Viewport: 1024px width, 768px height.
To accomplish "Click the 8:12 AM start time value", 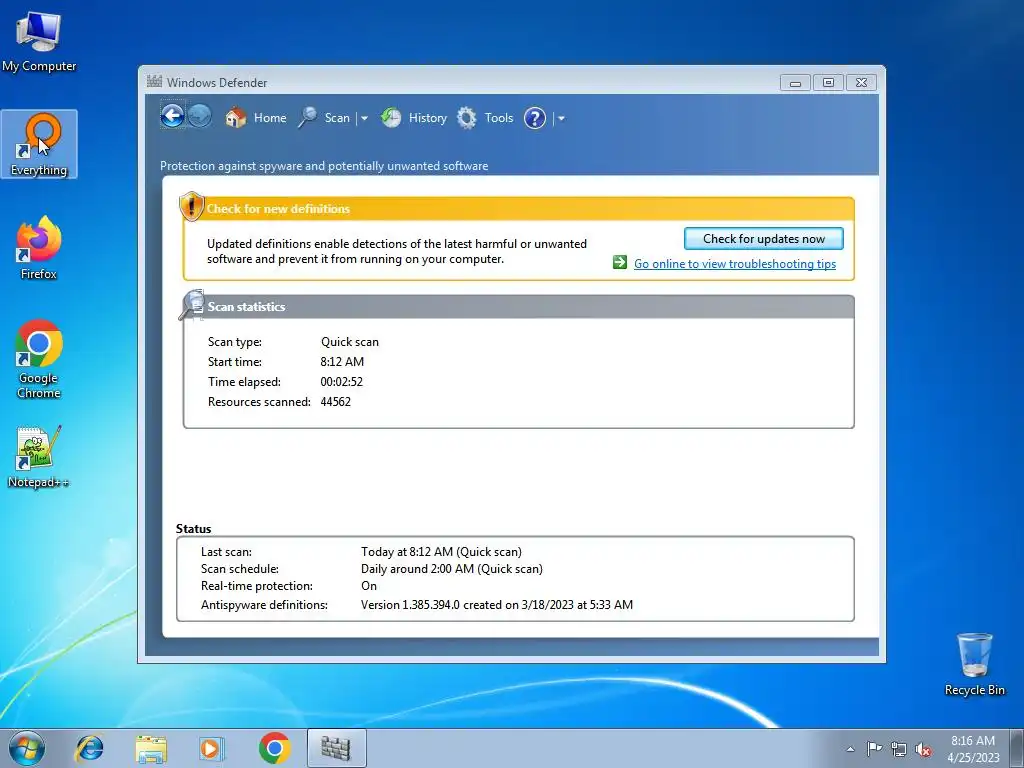I will click(342, 362).
